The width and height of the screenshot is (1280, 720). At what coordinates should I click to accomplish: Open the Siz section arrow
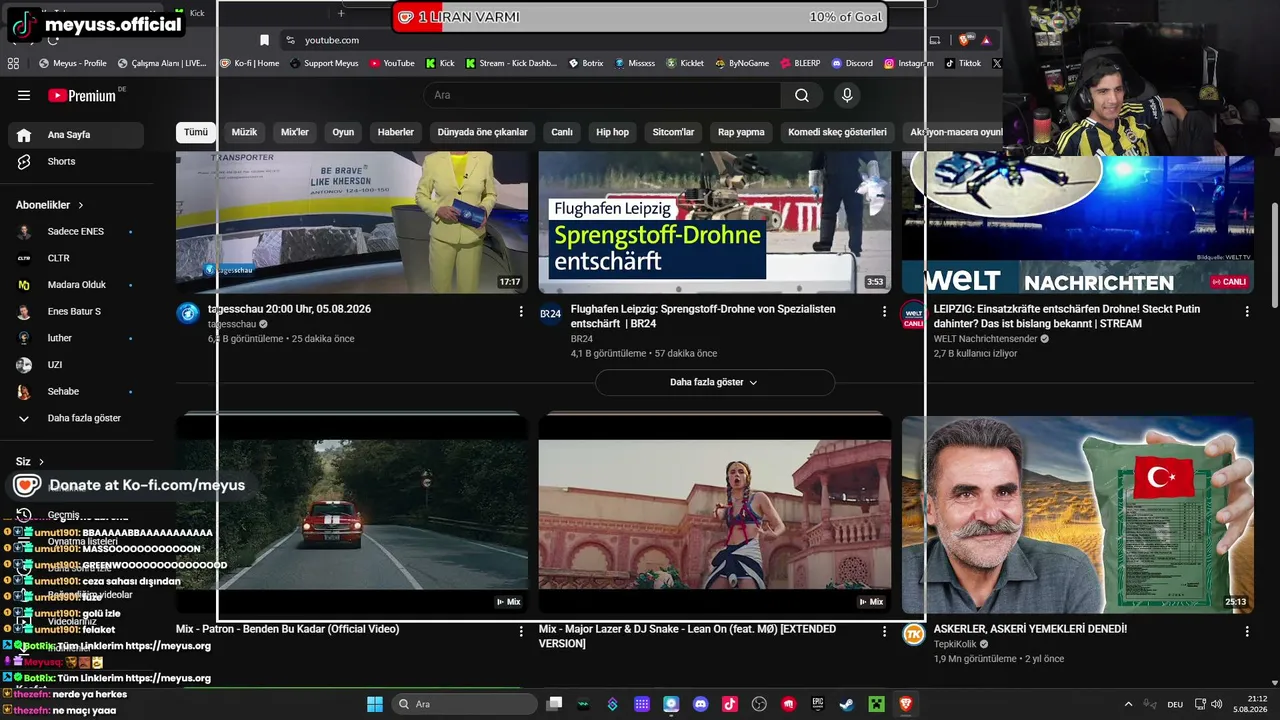click(41, 462)
